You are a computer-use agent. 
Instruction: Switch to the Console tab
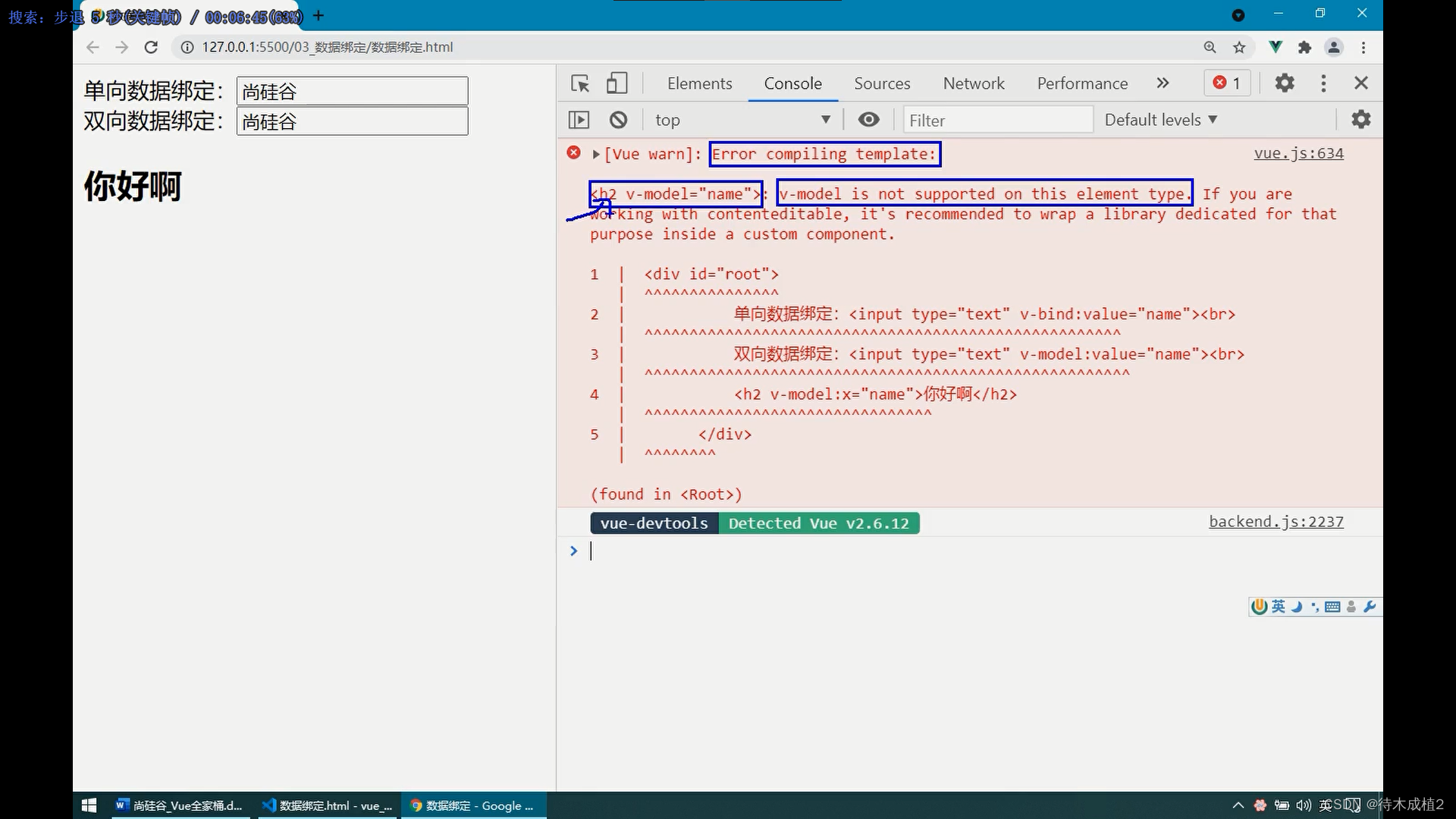(x=792, y=83)
